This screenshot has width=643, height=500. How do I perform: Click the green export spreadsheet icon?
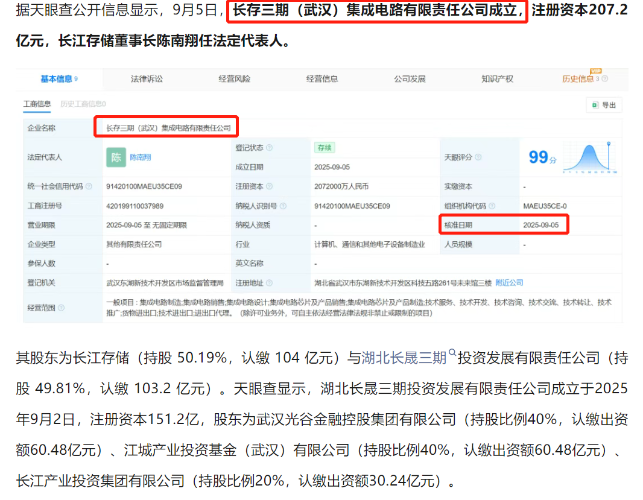pos(595,105)
